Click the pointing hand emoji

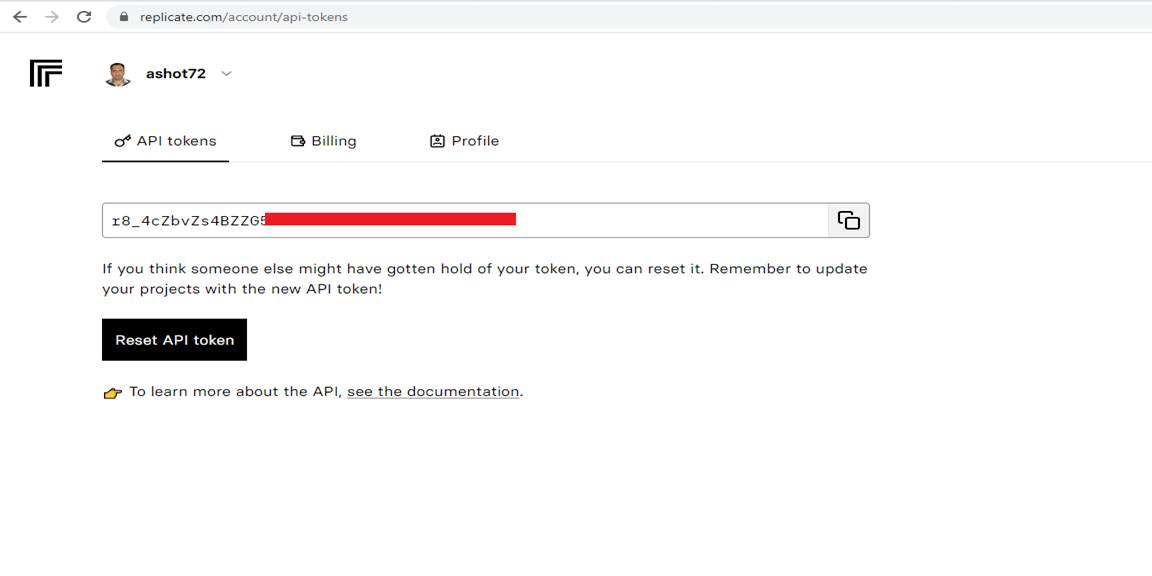click(x=112, y=393)
